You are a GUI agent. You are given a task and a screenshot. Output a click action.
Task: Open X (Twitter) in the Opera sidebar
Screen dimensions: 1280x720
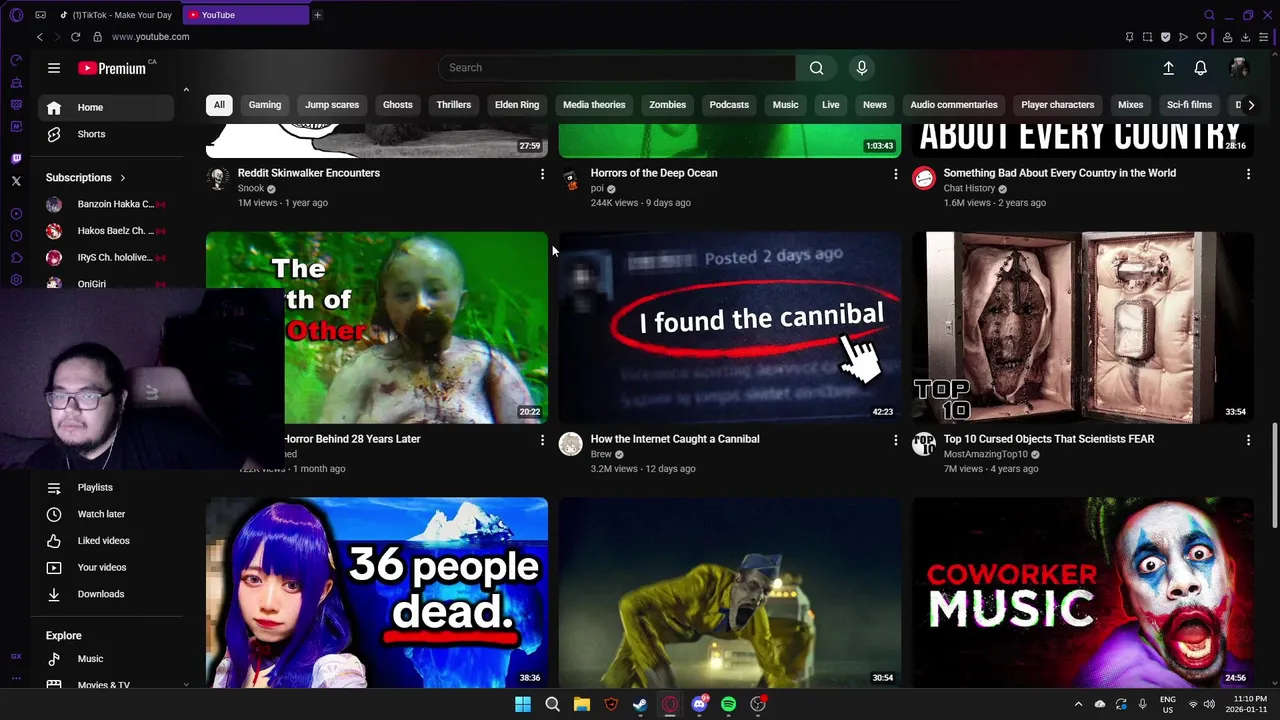coord(16,181)
